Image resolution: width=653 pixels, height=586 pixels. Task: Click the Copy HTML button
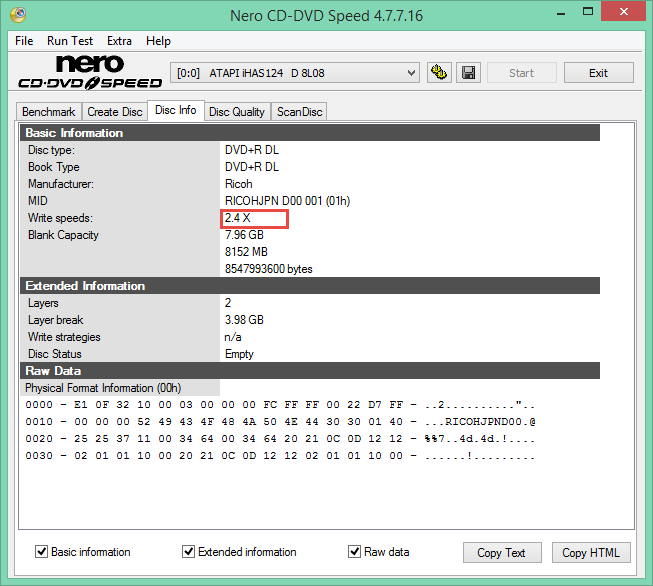(x=591, y=553)
